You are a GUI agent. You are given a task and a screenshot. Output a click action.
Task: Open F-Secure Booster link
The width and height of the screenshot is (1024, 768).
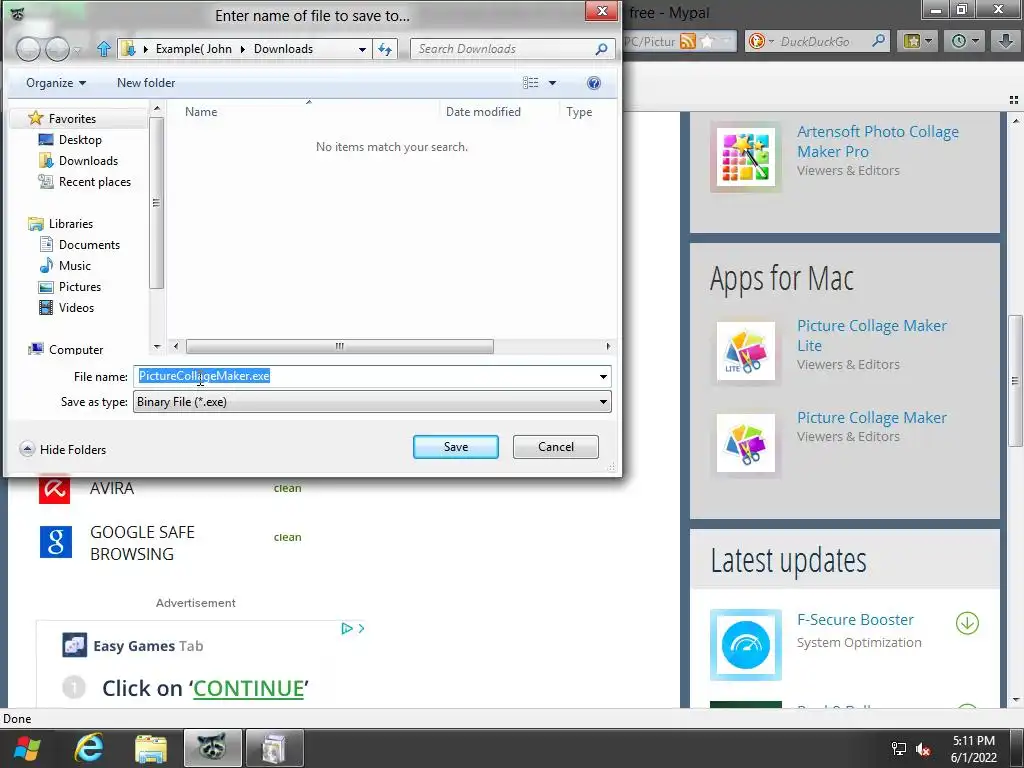click(x=855, y=620)
